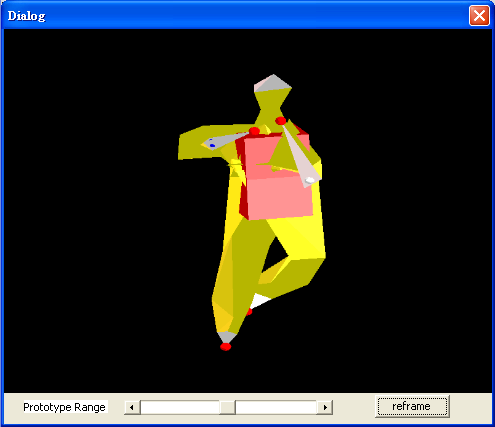The height and width of the screenshot is (427, 495).
Task: Select the red joint marker above the pink box
Action: [x=254, y=131]
